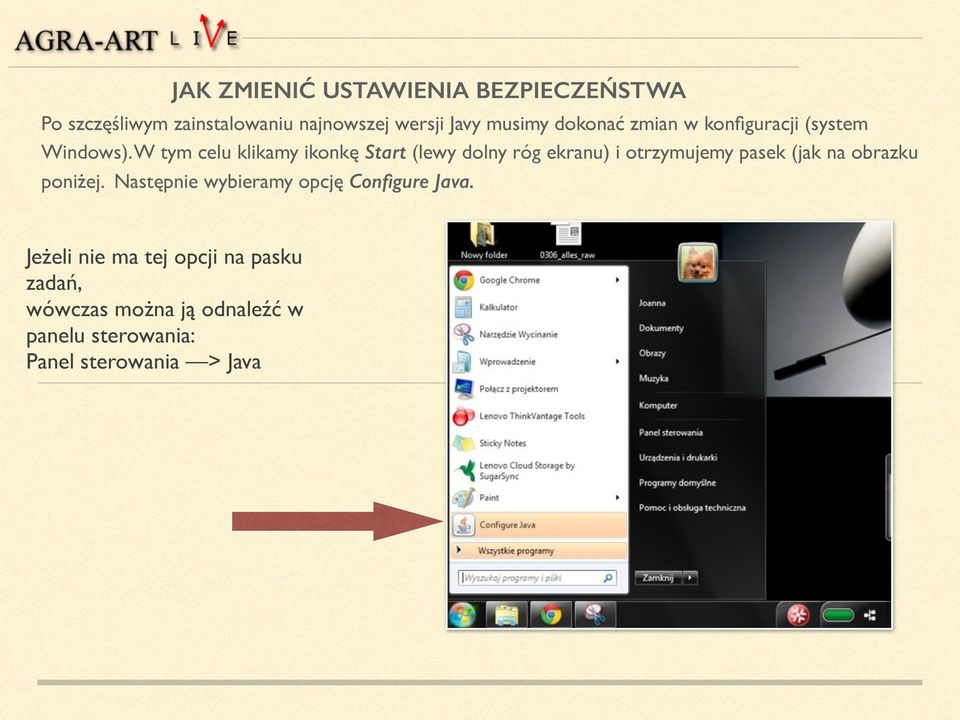Click Lenovo ThinkVantage Tools label

(x=532, y=416)
